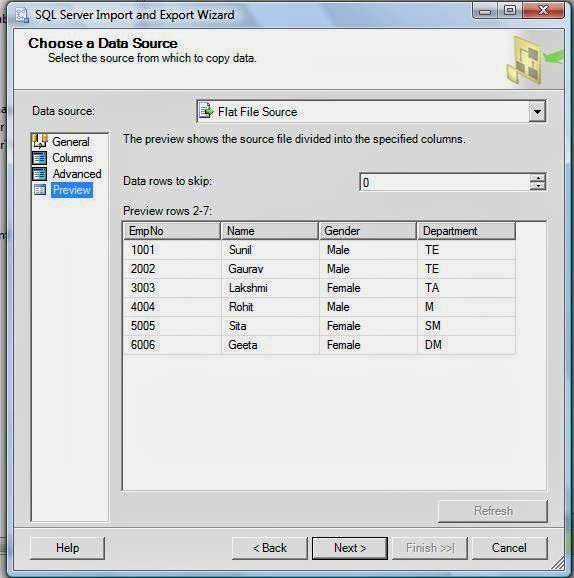Click the Cancel button
Viewport: 574px width, 578px height.
[x=509, y=548]
